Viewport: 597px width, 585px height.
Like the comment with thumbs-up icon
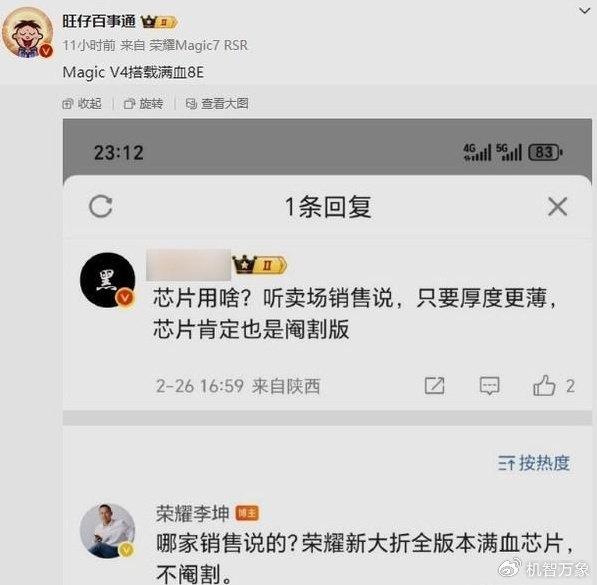point(544,385)
